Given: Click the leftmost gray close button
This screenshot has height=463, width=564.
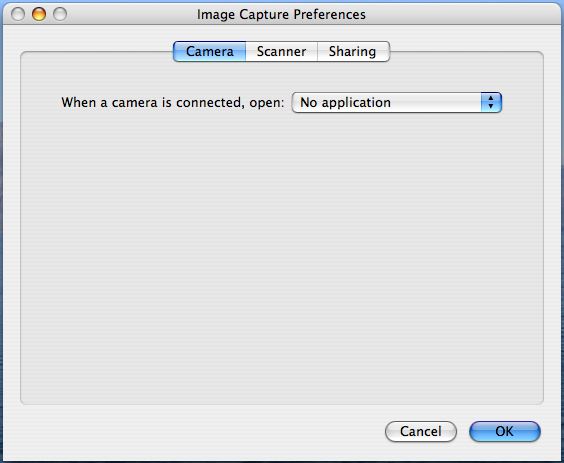Looking at the screenshot, I should [18, 14].
